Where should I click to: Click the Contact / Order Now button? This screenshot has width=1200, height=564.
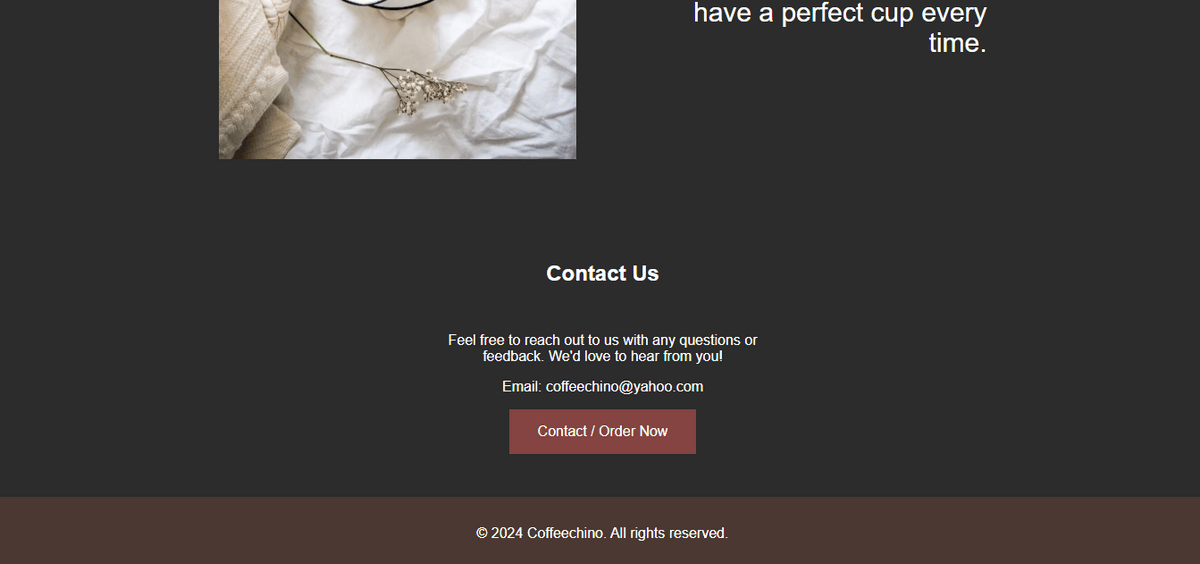602,431
